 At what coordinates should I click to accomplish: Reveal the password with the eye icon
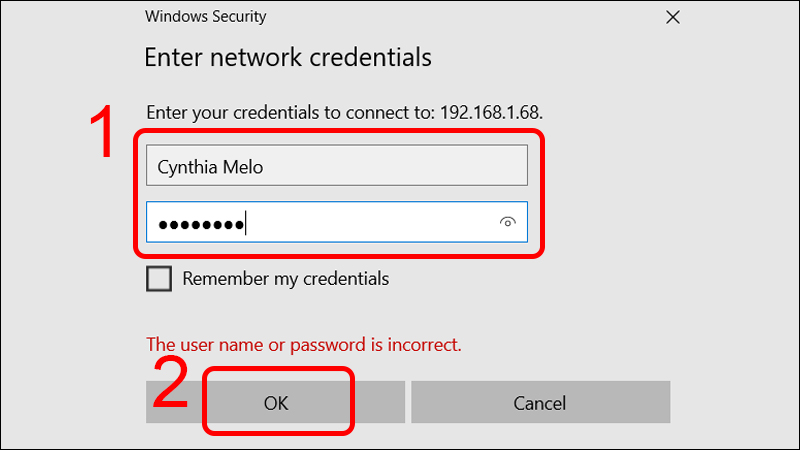[x=508, y=223]
